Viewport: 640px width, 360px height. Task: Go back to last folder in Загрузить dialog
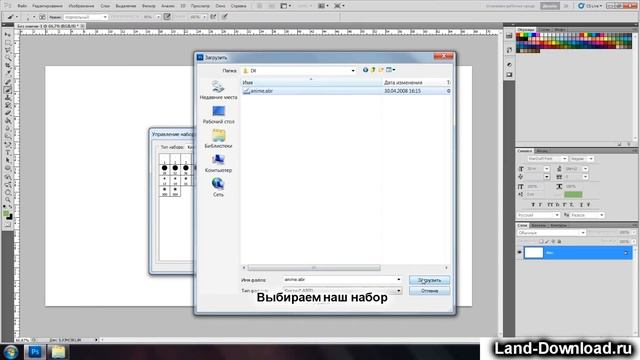pos(365,70)
